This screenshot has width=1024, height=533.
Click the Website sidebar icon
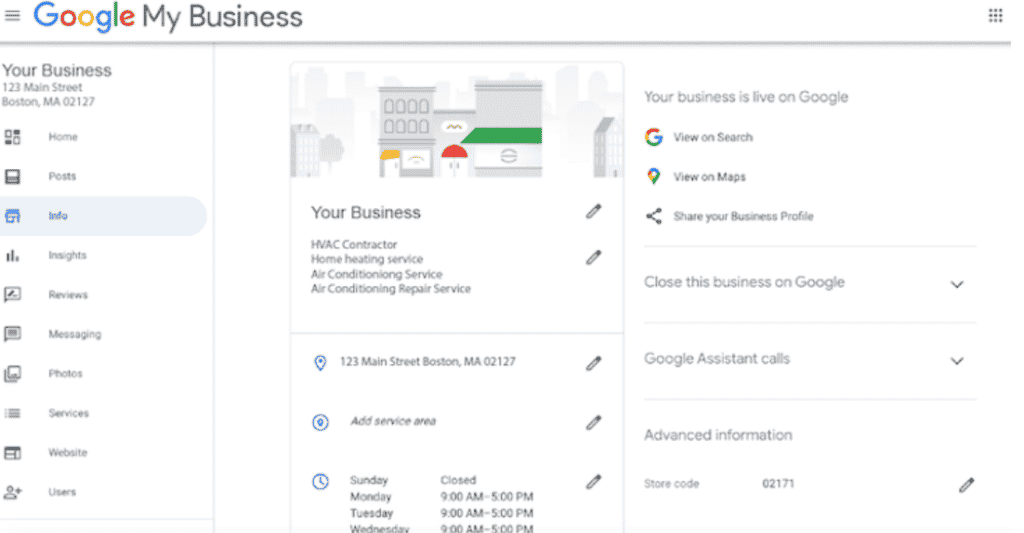(x=12, y=453)
